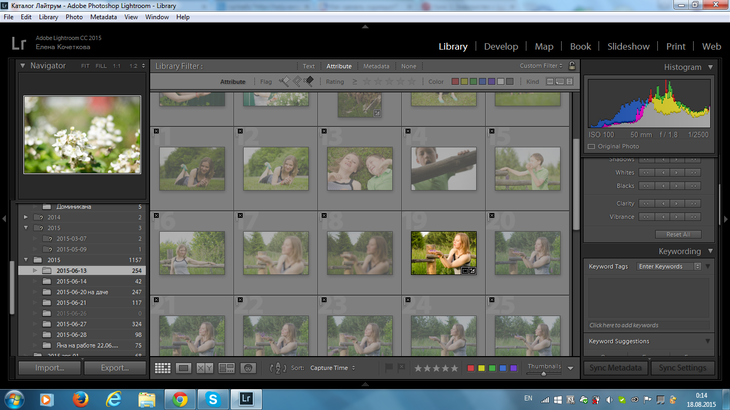The width and height of the screenshot is (730, 410).
Task: Open Compare view (X|Y) in toolbar
Action: pyautogui.click(x=205, y=368)
